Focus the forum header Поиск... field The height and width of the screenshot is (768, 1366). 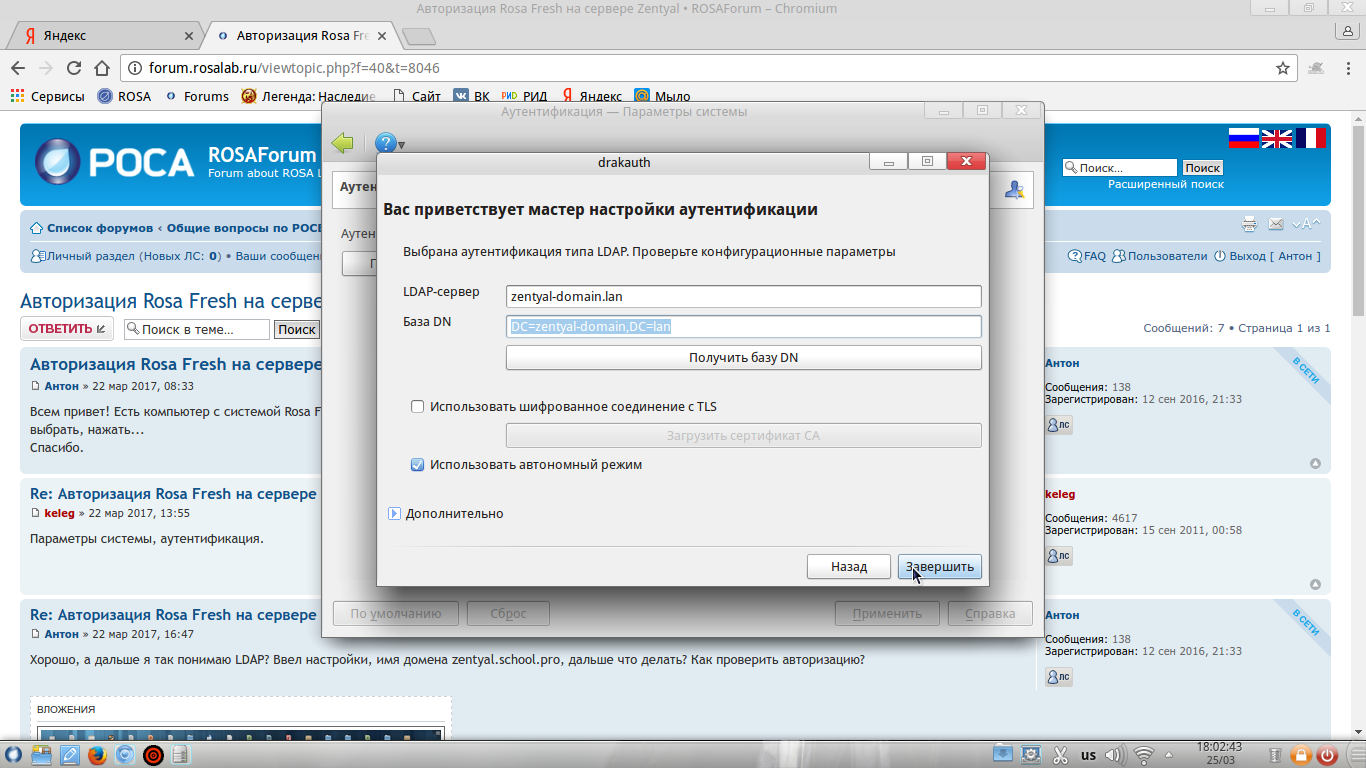(1120, 168)
